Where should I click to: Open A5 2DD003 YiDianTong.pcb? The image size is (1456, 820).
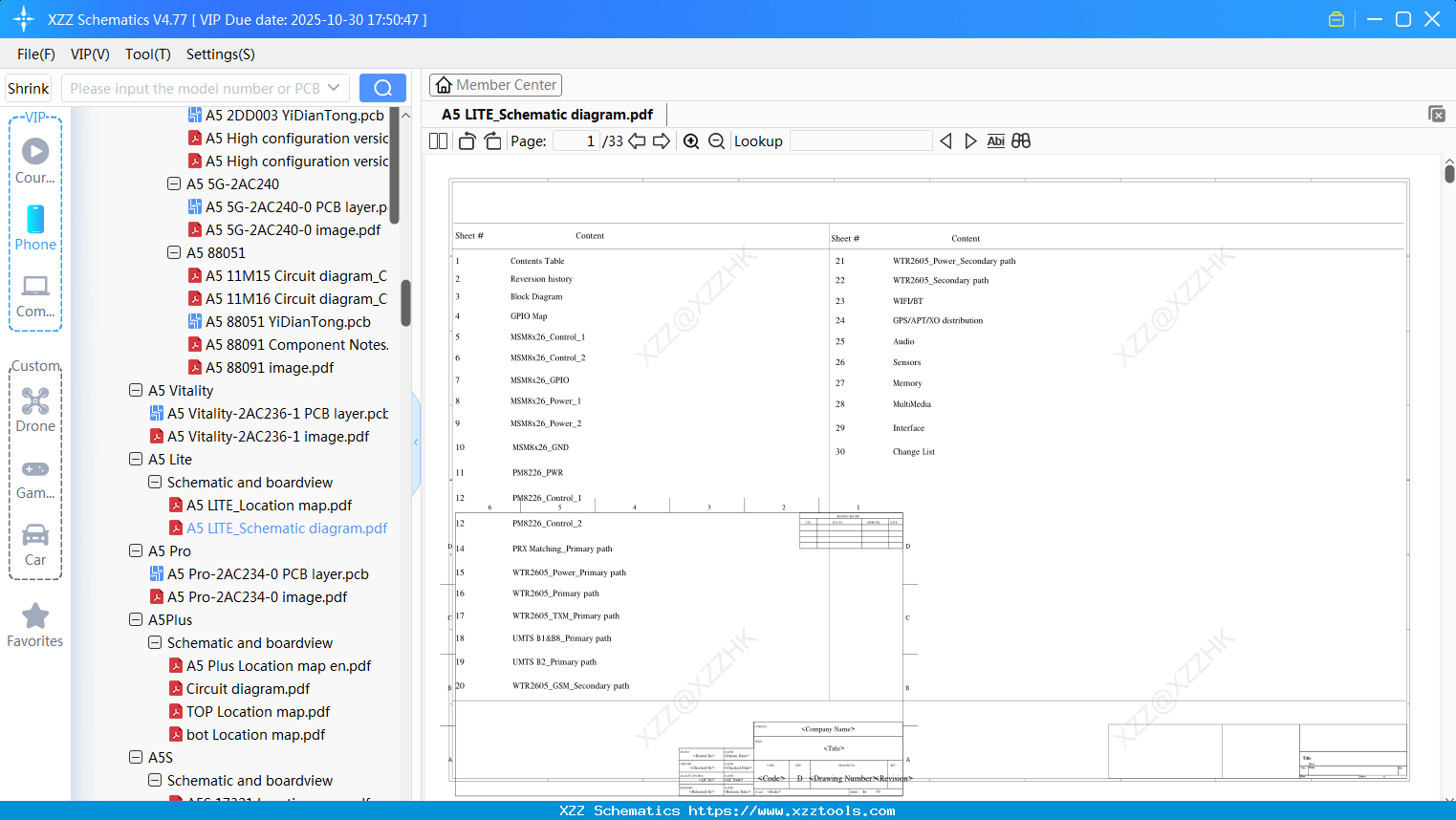[x=286, y=116]
